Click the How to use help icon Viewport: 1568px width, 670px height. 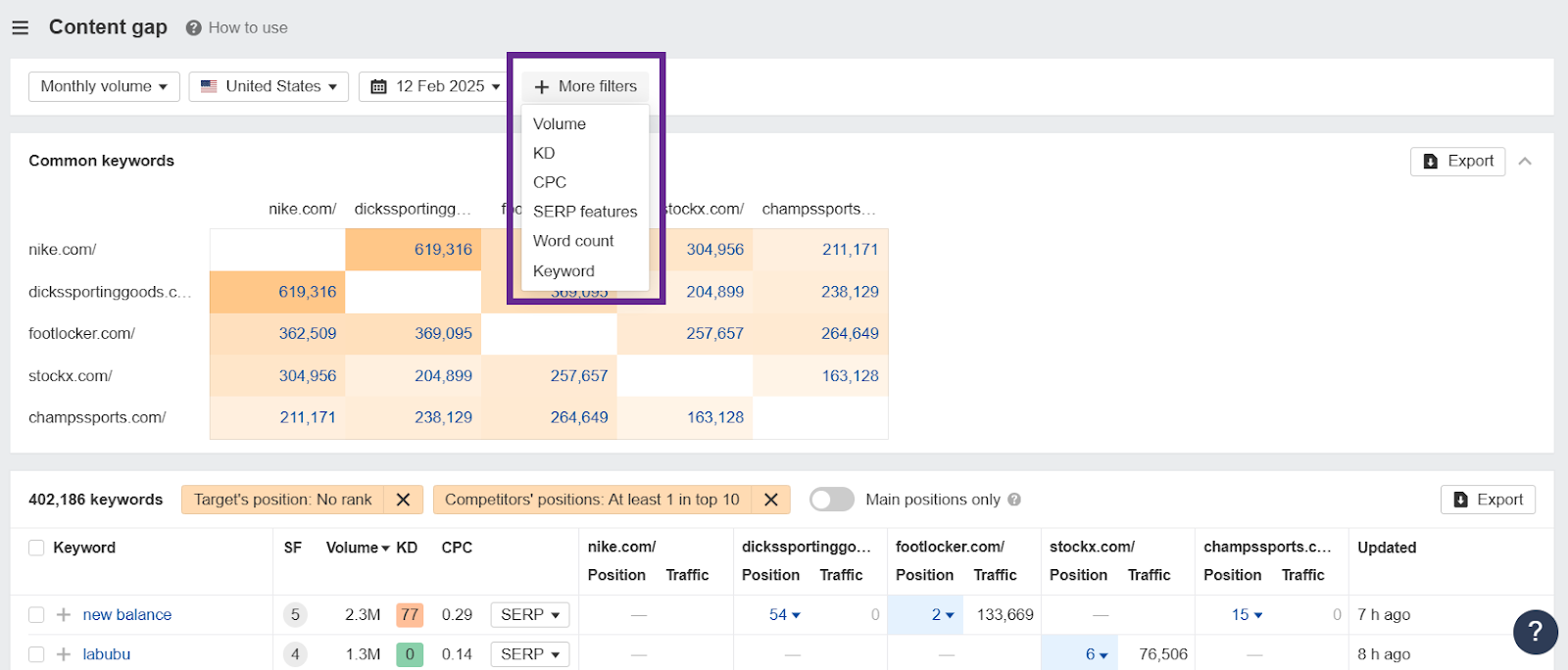point(194,28)
